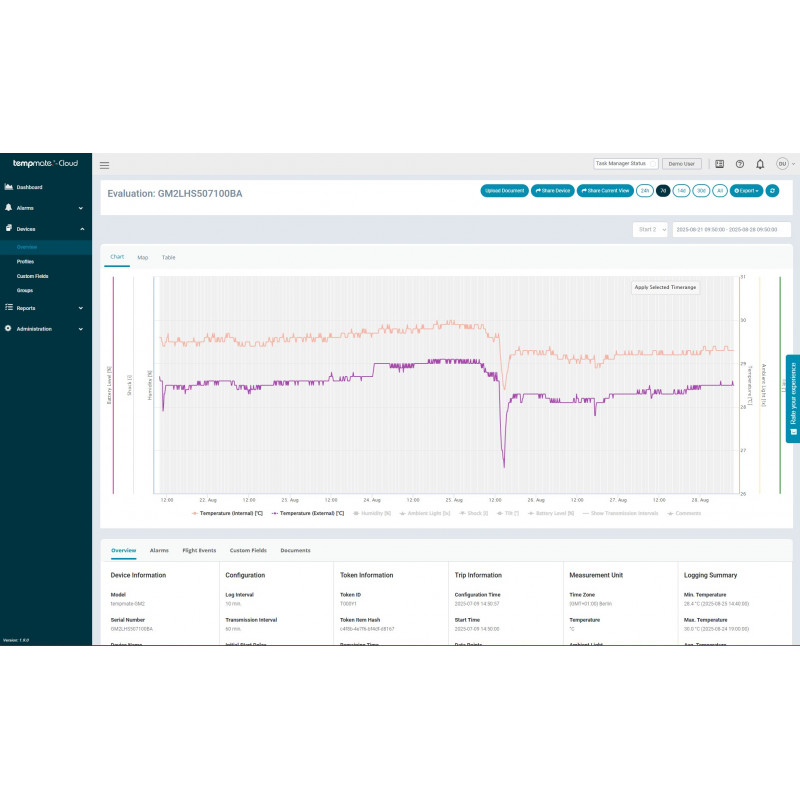Select the 14d time range

pos(681,190)
